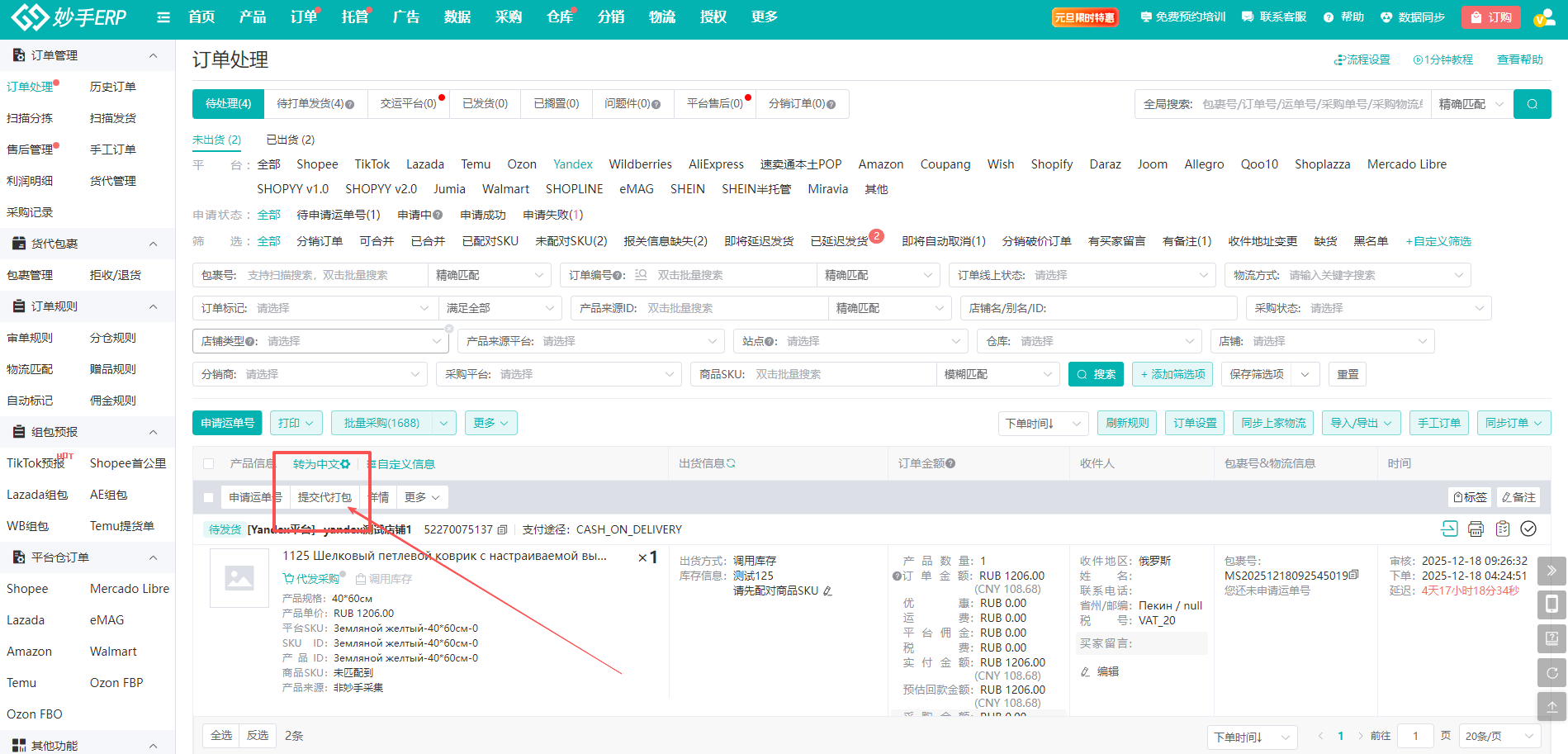
Task: Open the hamburger menu beside the ERP logo
Action: [163, 17]
